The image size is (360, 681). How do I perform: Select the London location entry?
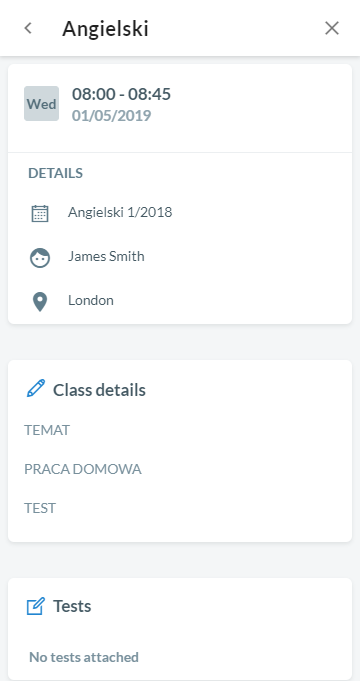[91, 301]
